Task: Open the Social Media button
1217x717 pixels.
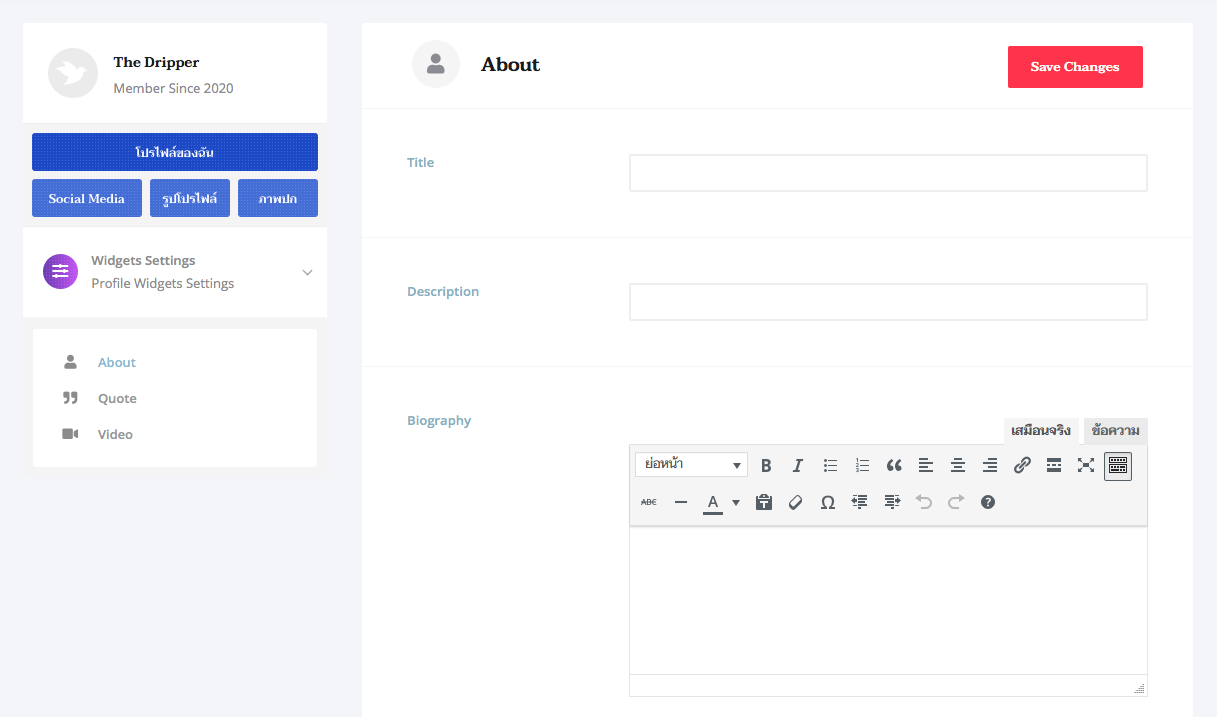Action: (87, 198)
